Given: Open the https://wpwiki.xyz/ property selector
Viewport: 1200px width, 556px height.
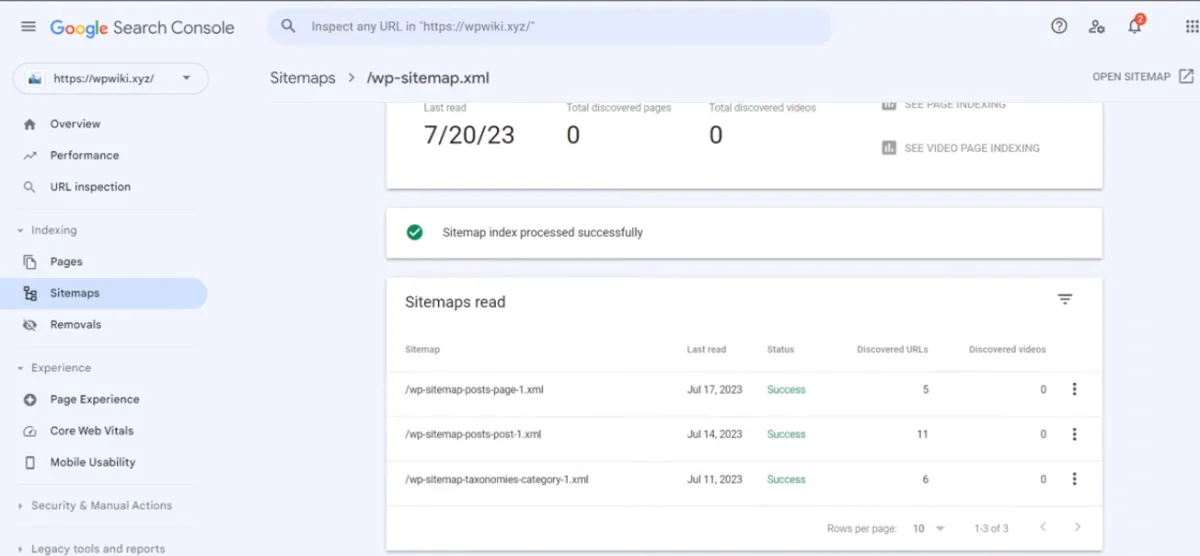Looking at the screenshot, I should (x=110, y=78).
